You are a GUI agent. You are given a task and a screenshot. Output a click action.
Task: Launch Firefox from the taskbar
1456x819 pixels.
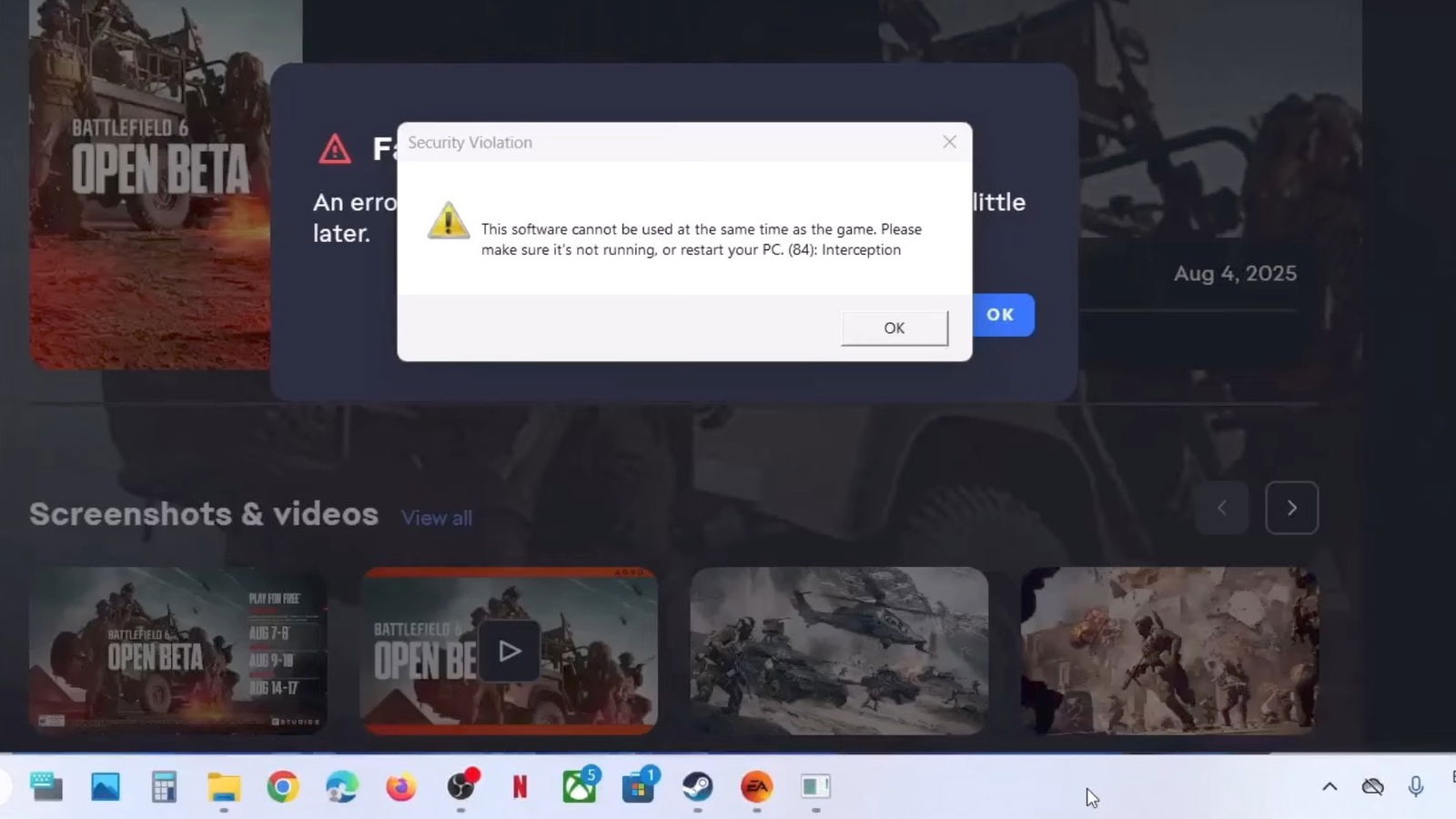coord(400,786)
